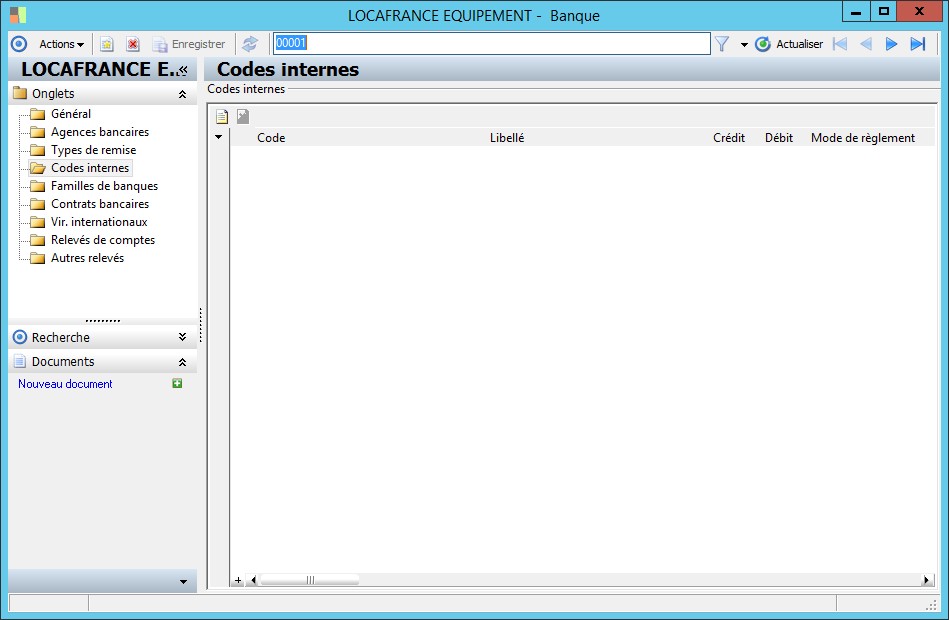Viewport: 949px width, 620px height.
Task: Click the synchronize arrows toolbar icon
Action: click(x=249, y=44)
